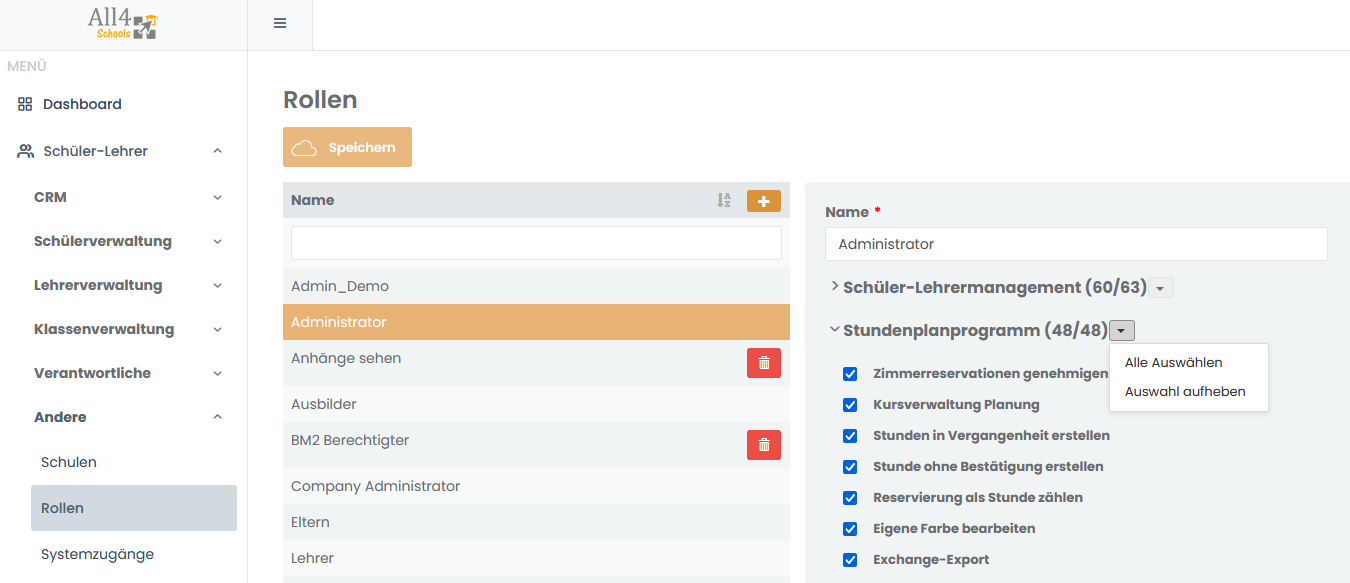The width and height of the screenshot is (1350, 583).
Task: Open Schulen in the sidebar
Action: pyautogui.click(x=69, y=462)
